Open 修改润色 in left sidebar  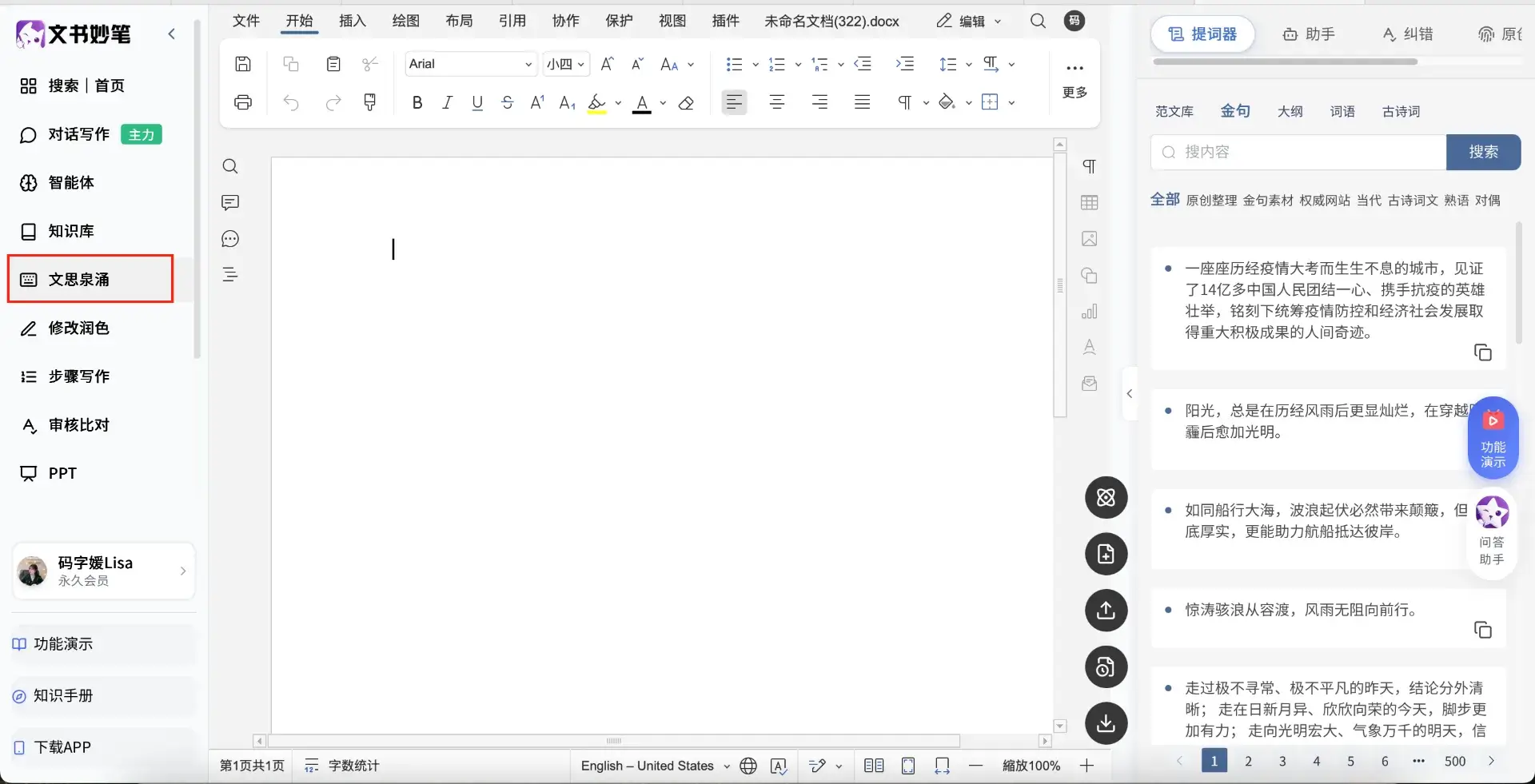(x=78, y=328)
